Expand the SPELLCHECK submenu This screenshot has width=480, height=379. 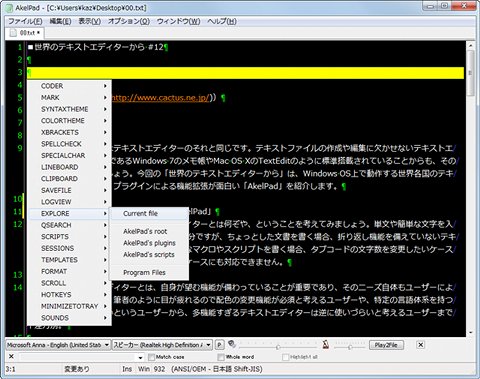tap(70, 144)
